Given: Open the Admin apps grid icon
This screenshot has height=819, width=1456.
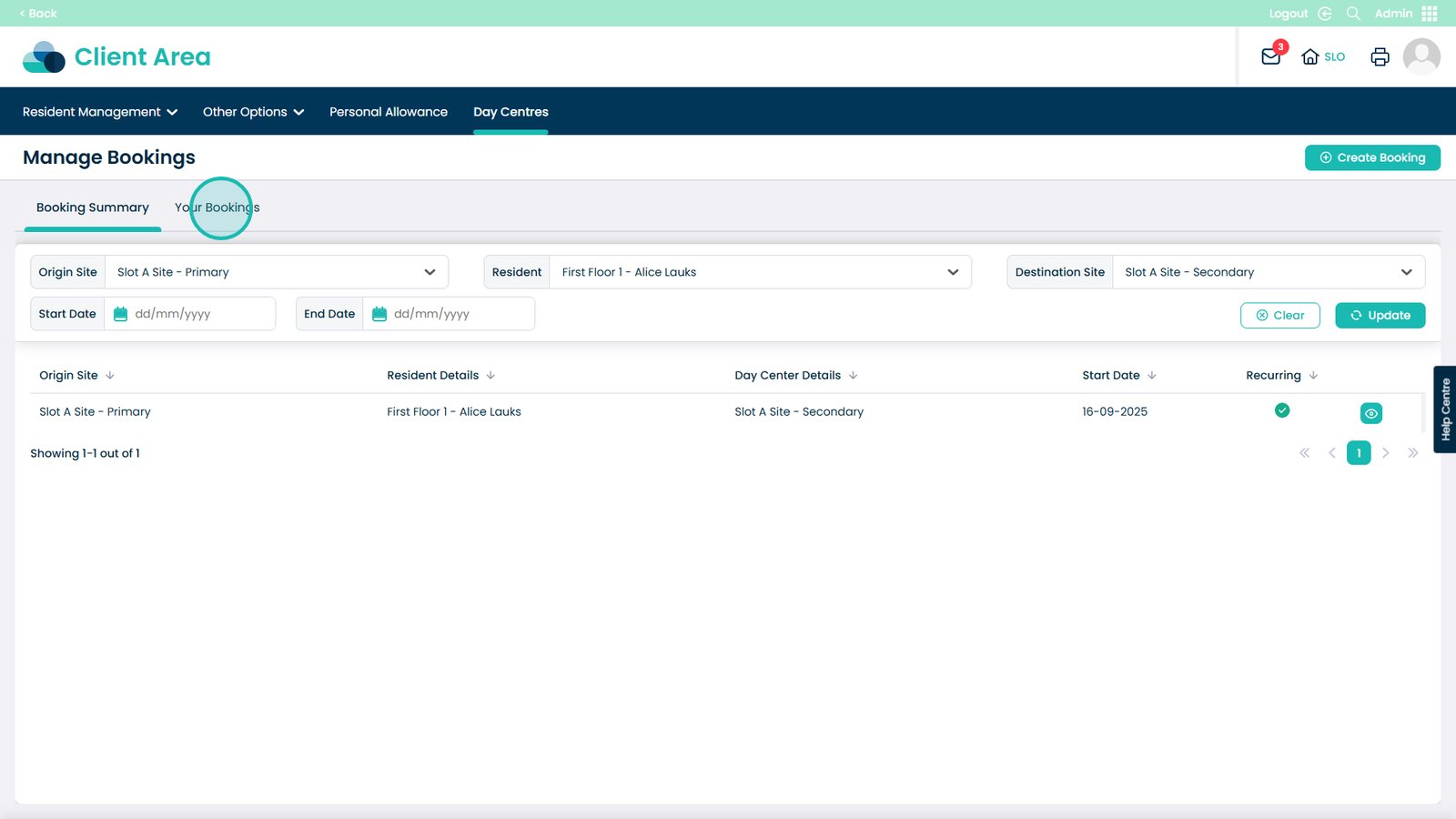Looking at the screenshot, I should click(1430, 14).
